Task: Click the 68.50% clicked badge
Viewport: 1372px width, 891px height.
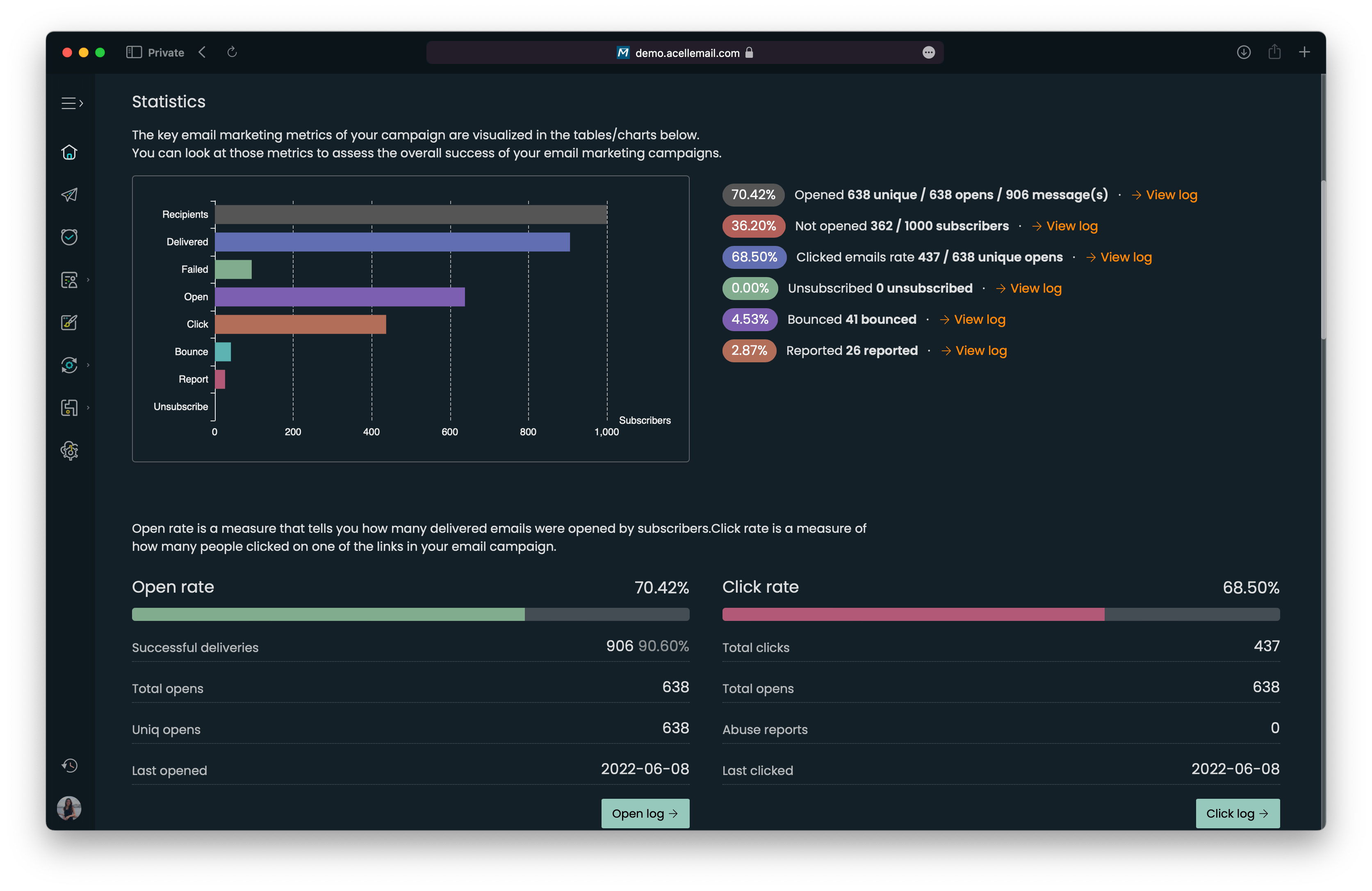Action: pyautogui.click(x=754, y=257)
